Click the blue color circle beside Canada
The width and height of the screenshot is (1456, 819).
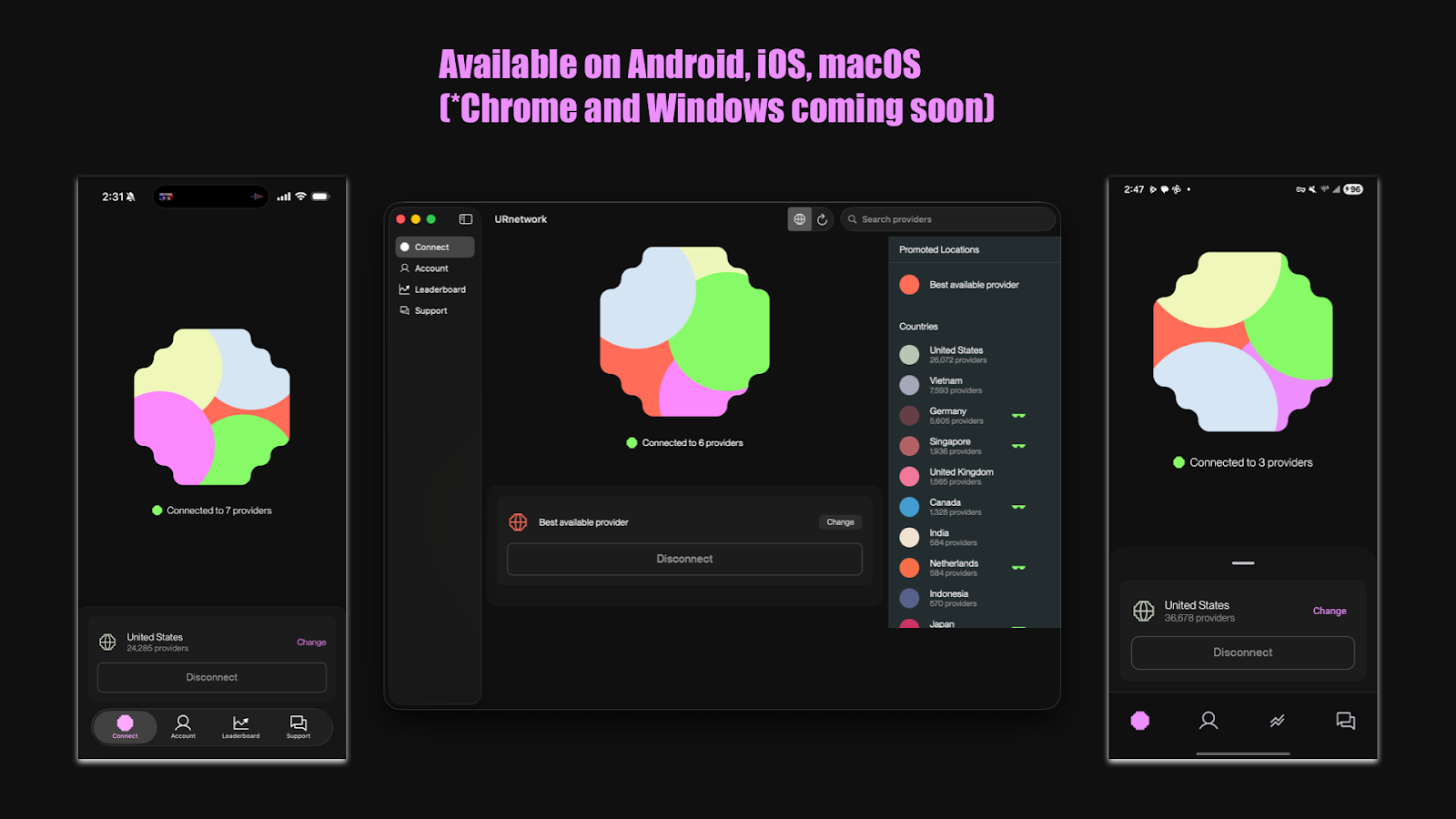click(x=909, y=507)
